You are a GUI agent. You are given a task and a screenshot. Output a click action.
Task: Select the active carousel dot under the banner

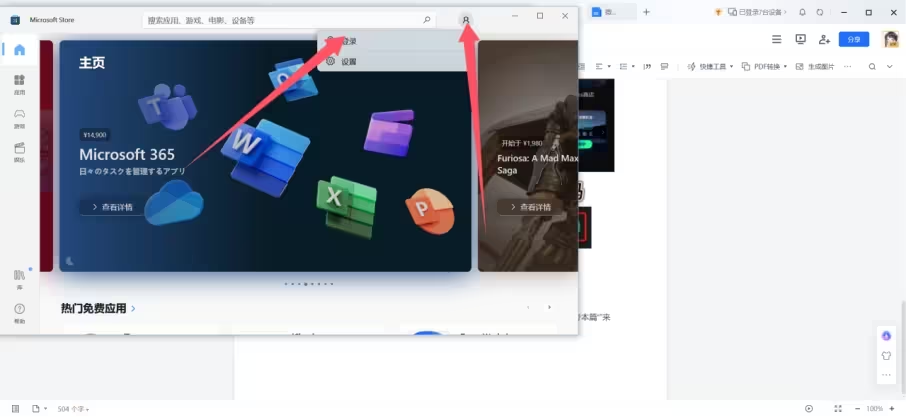pos(306,284)
